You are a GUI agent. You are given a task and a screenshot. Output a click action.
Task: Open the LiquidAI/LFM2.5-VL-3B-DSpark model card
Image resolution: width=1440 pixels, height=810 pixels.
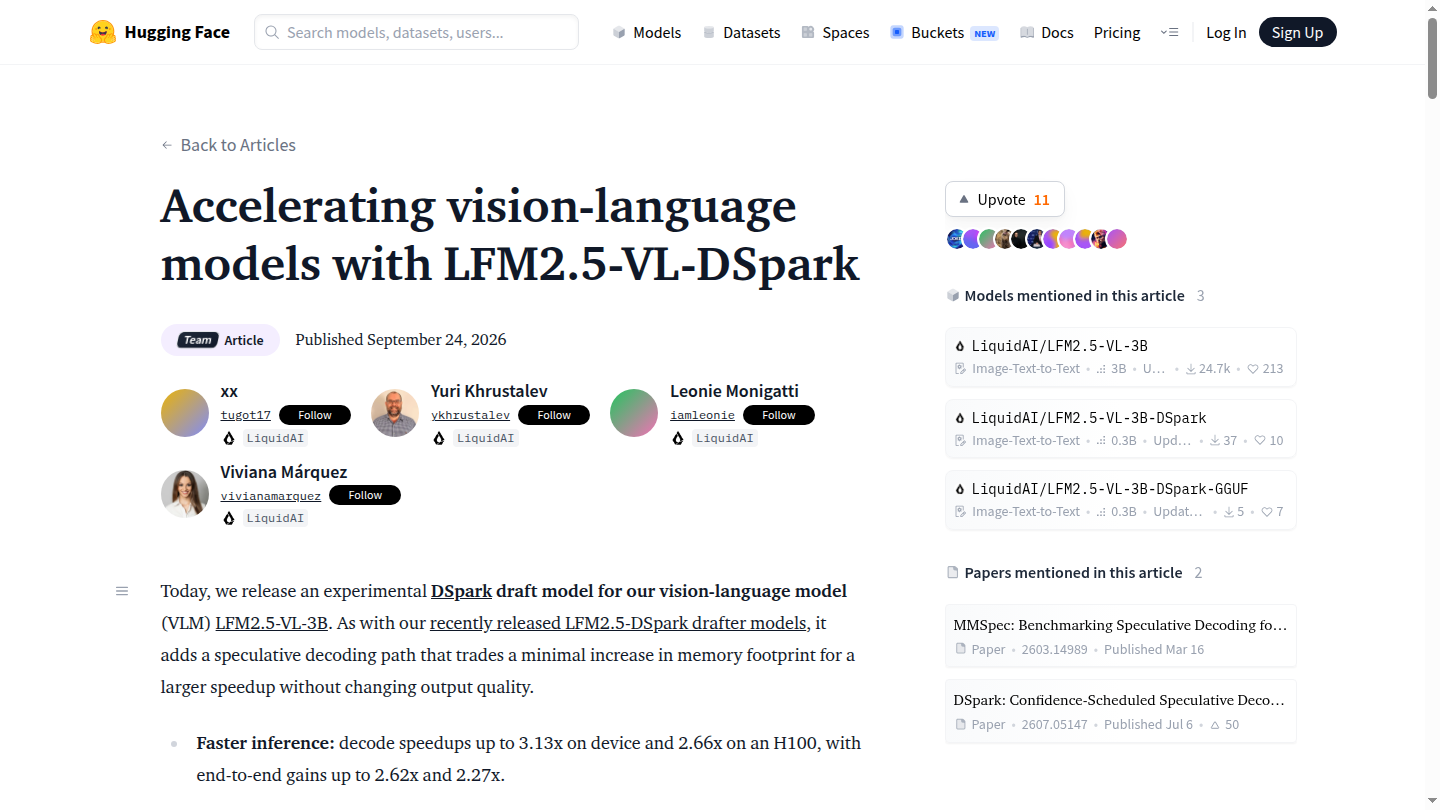(x=1121, y=429)
